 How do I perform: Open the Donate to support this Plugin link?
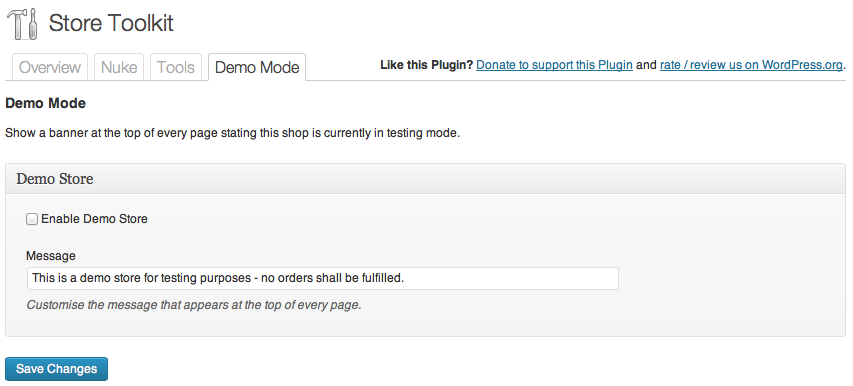tap(554, 65)
